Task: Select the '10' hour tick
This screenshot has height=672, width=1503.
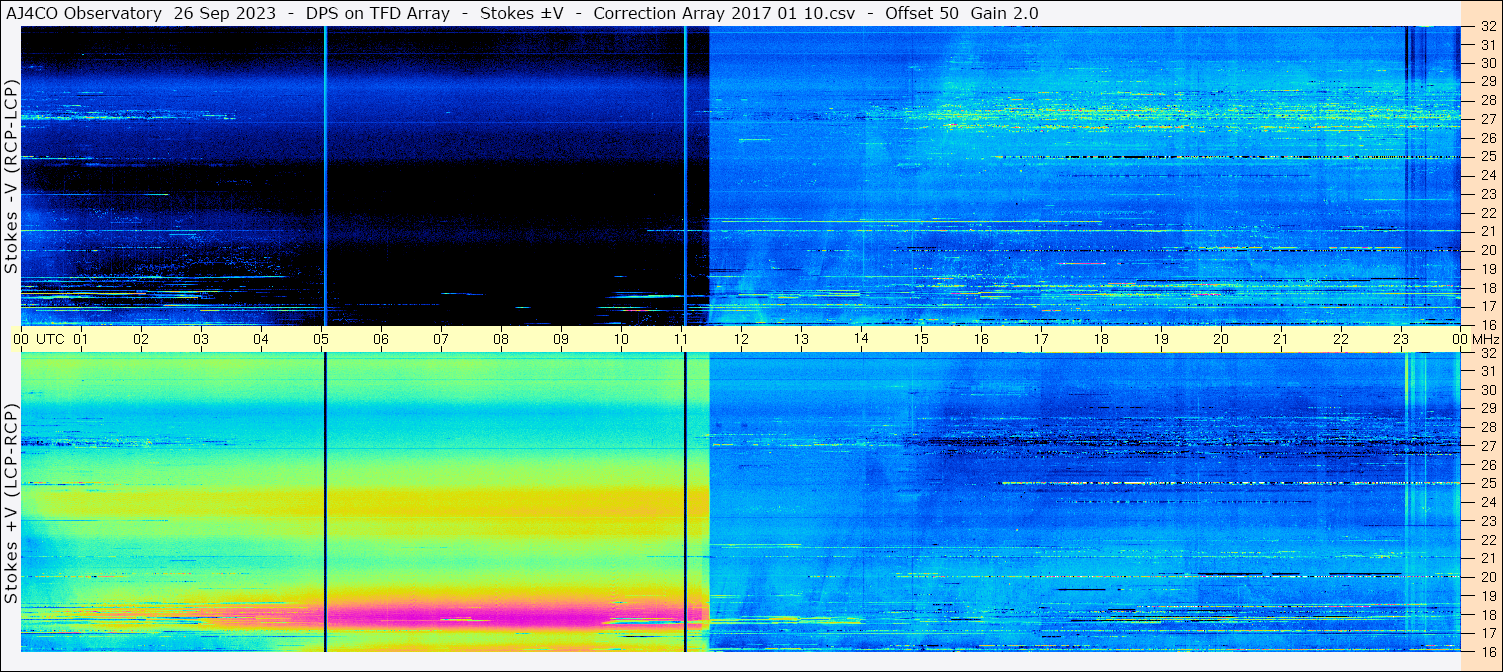Action: (x=621, y=339)
